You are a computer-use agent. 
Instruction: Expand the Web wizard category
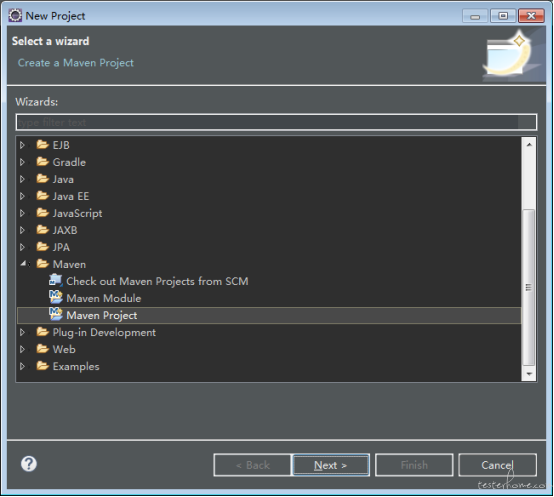[x=22, y=349]
